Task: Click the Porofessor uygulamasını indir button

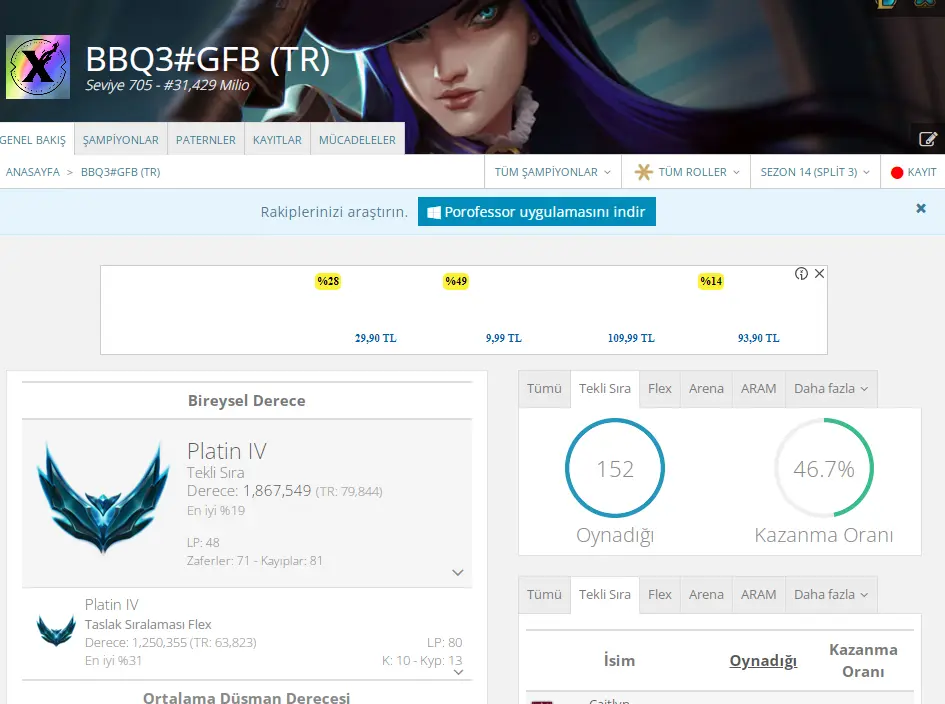Action: pos(536,211)
